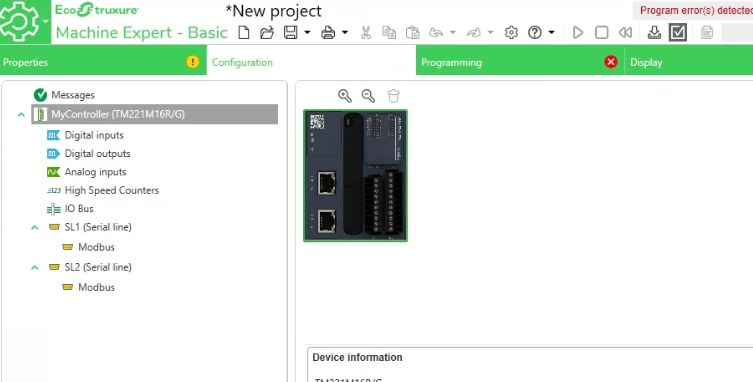Click the red error icon on Programming
This screenshot has width=753, height=382.
pos(611,62)
